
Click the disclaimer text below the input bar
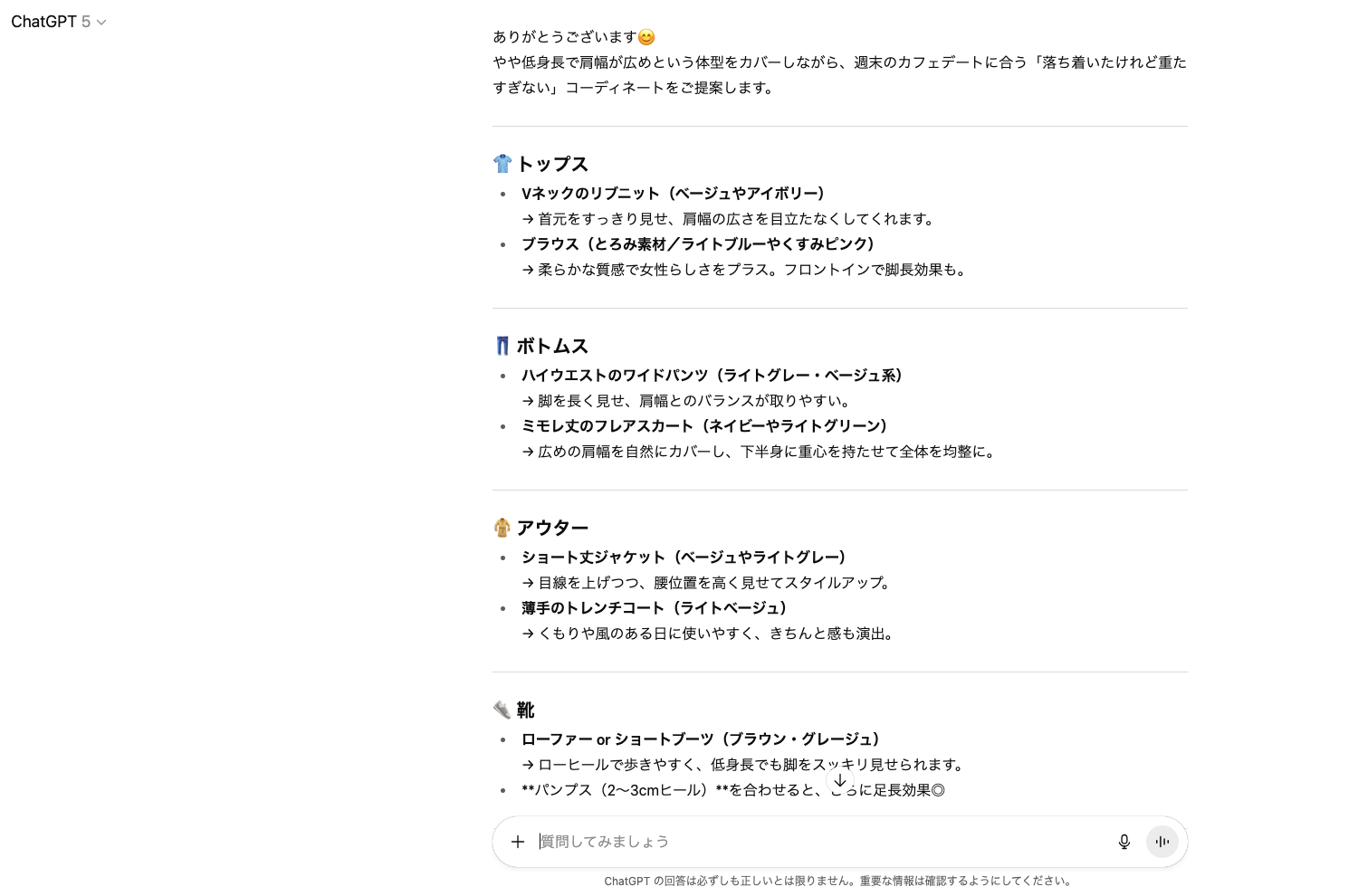(x=839, y=880)
